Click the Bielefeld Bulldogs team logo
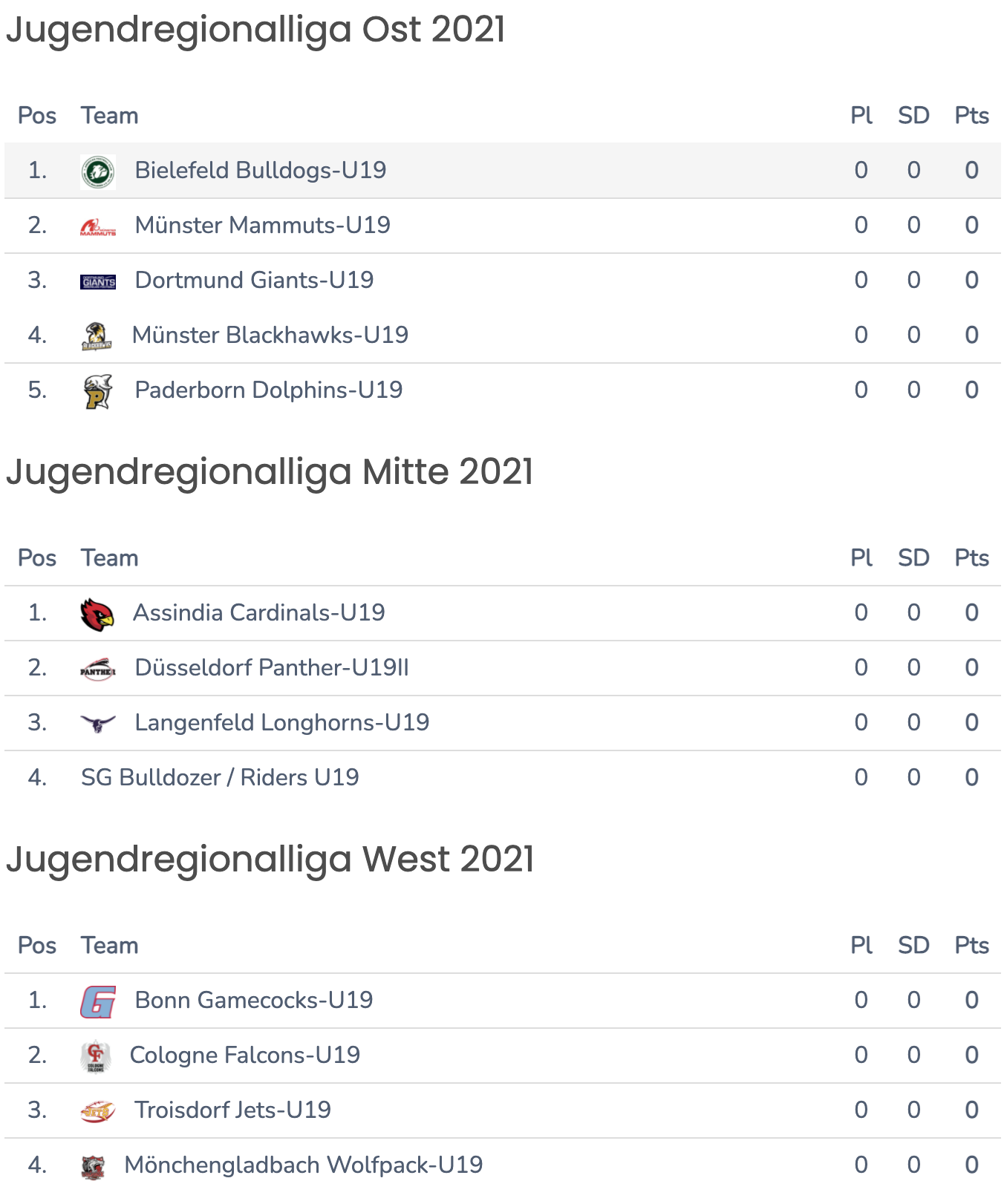The height and width of the screenshot is (1204, 1007). (x=98, y=171)
